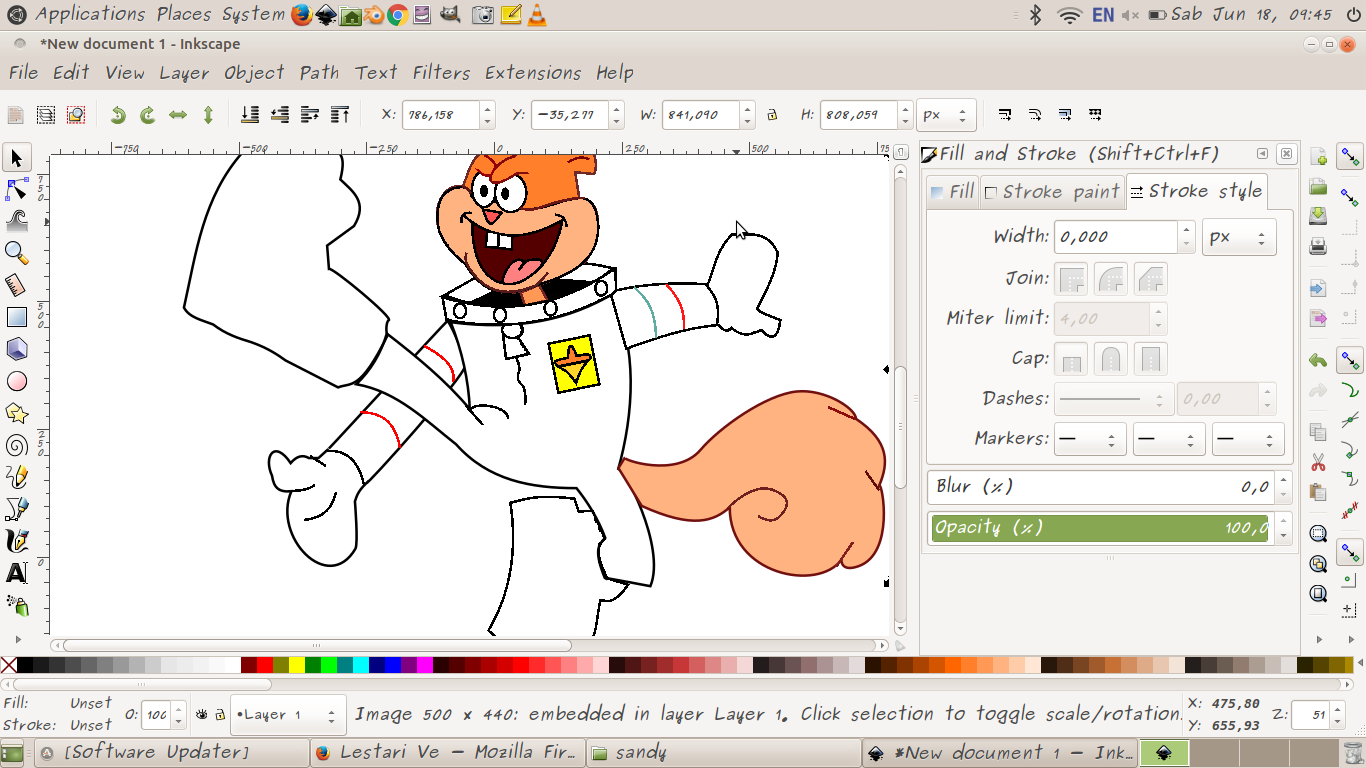
Task: Toggle the Layer 1 lock icon
Action: [x=219, y=715]
